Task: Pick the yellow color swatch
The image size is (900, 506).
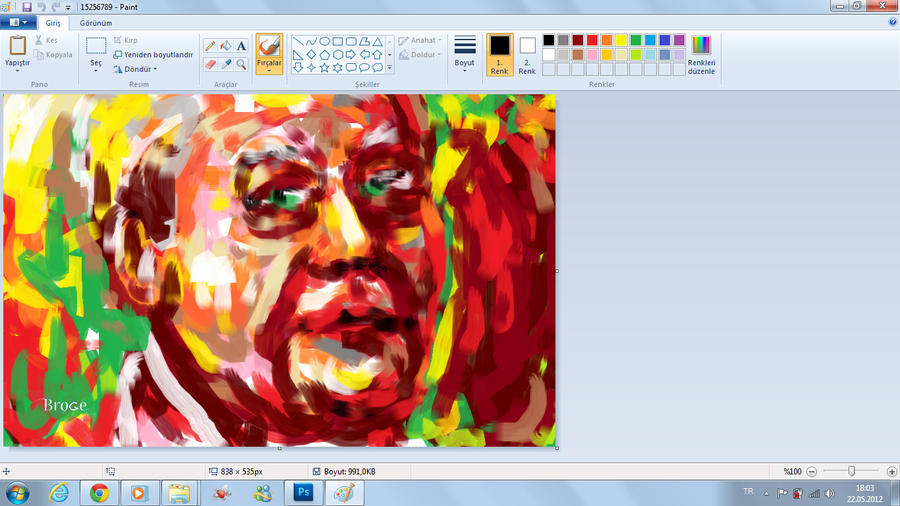Action: [x=621, y=40]
